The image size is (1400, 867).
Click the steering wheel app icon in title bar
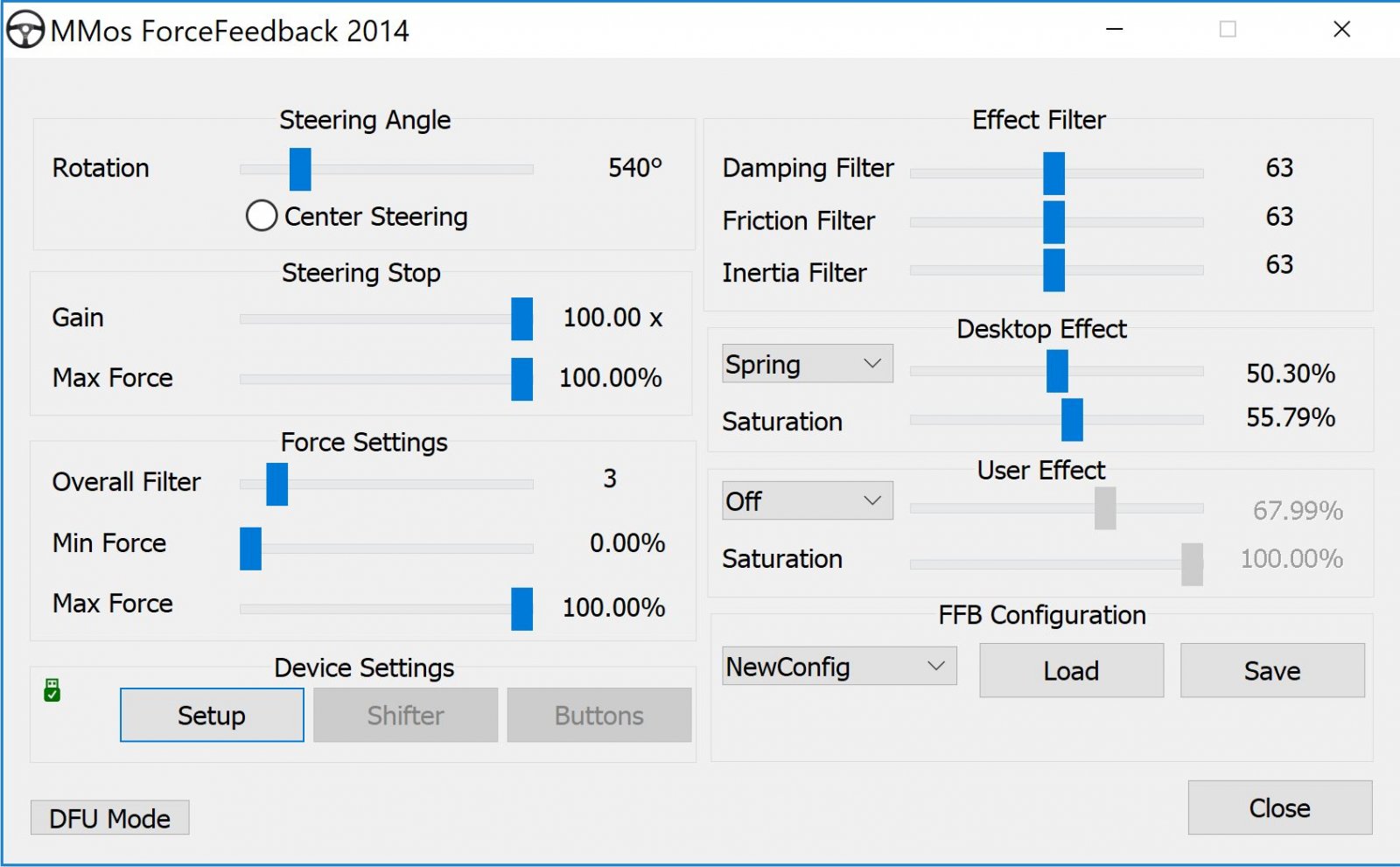25,30
